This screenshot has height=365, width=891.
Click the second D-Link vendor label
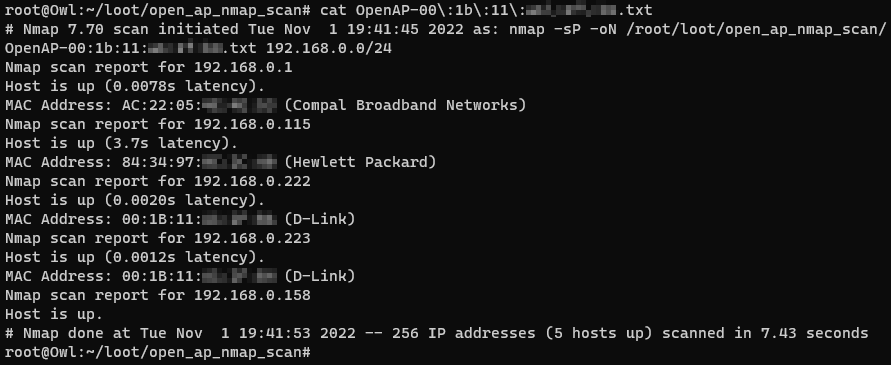point(320,276)
